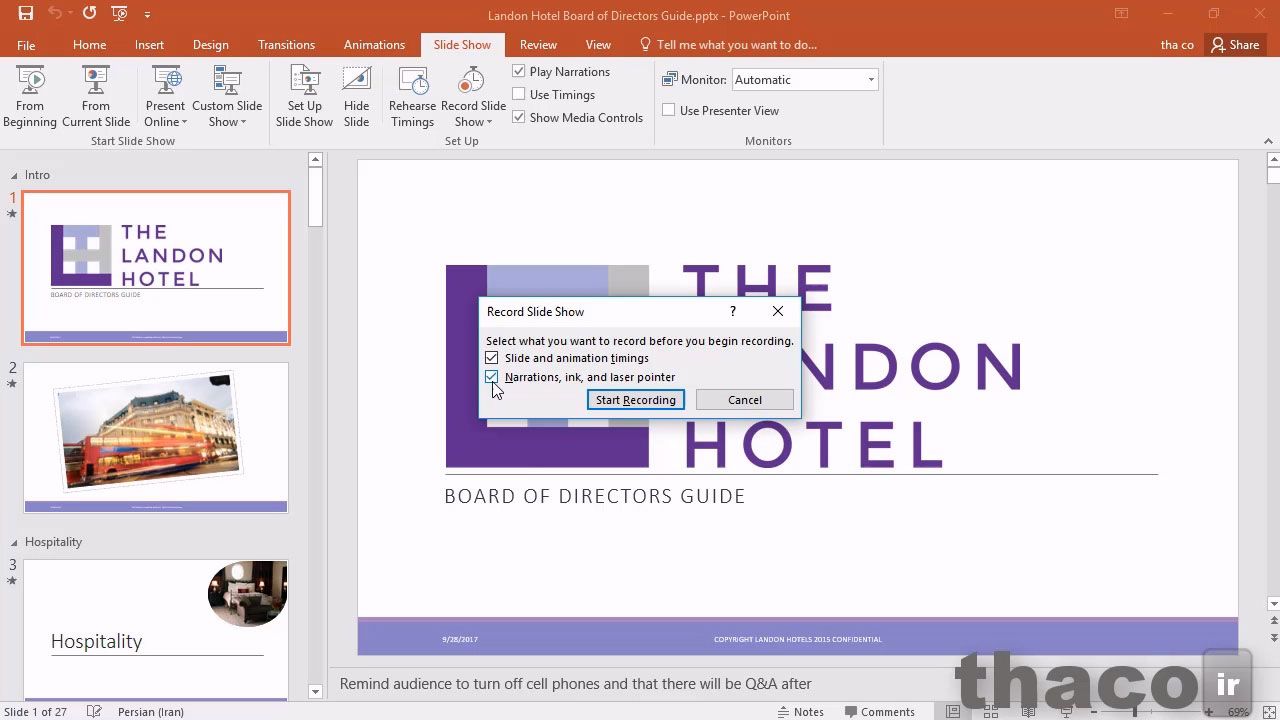Screen dimensions: 1280x720
Task: Switch to Reading View icon
Action: click(1027, 712)
